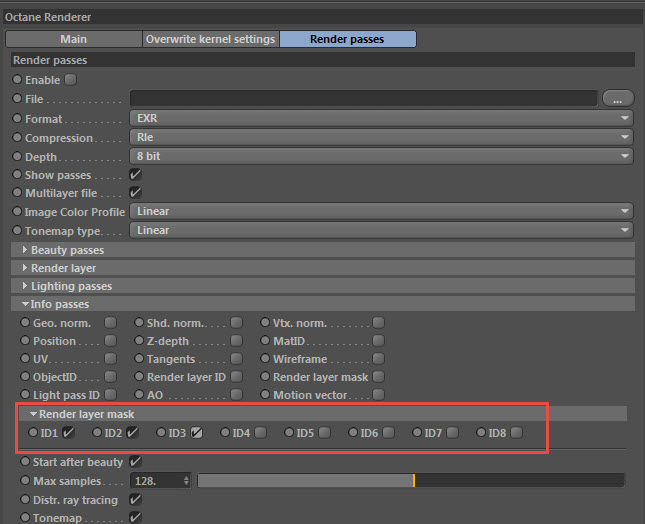This screenshot has height=524, width=645.
Task: Open the Overwrite kernel settings tab
Action: [x=211, y=39]
